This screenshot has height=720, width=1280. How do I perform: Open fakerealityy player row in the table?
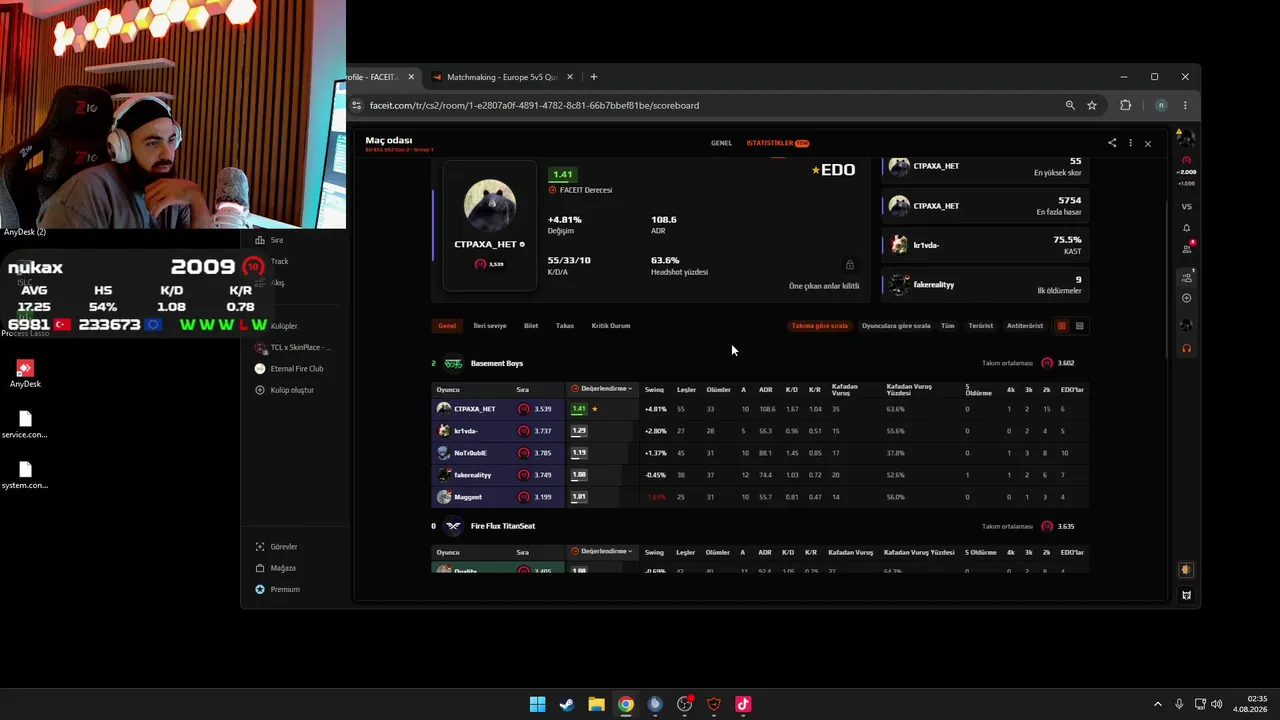coord(760,475)
